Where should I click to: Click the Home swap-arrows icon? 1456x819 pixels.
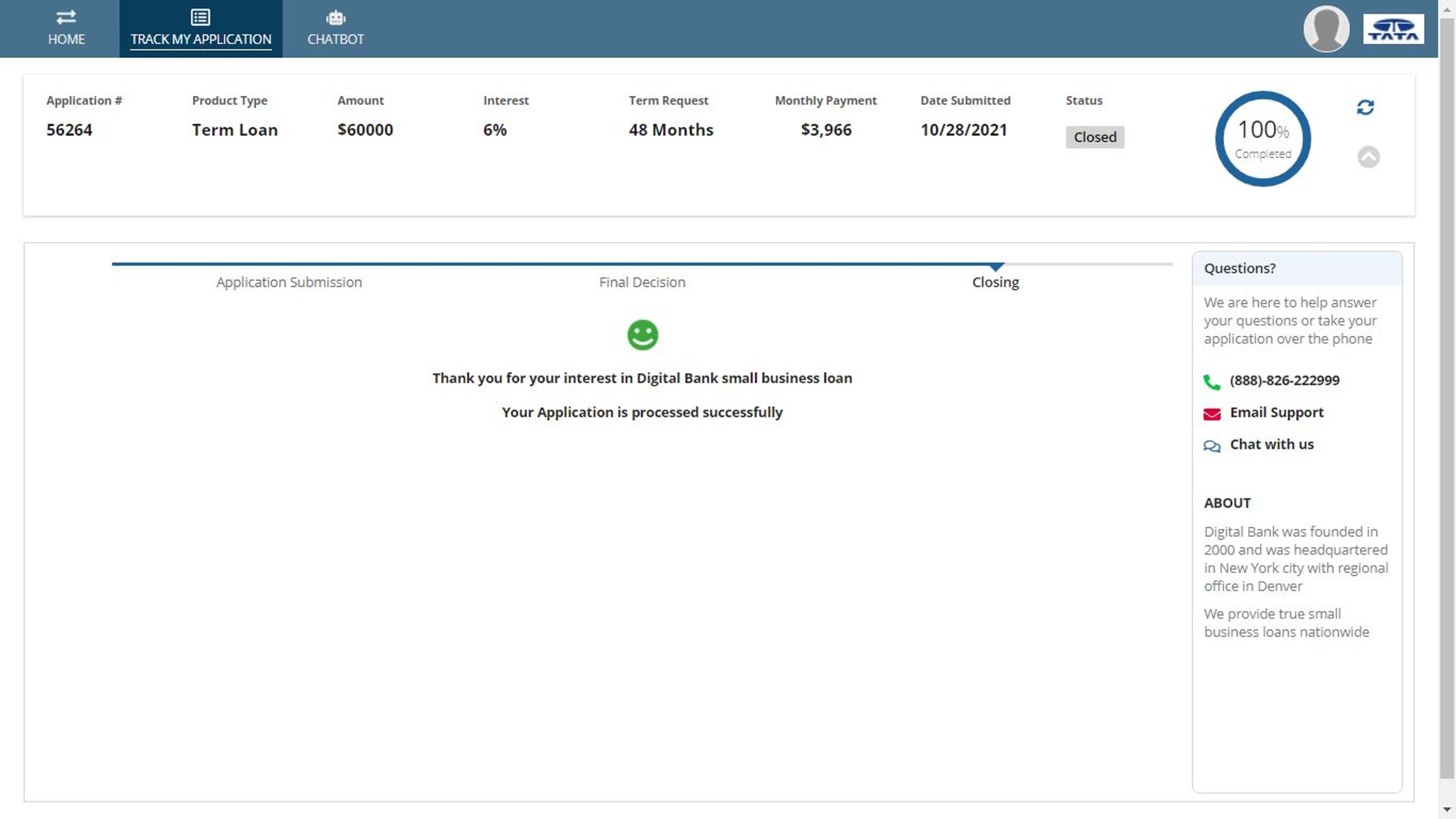(66, 17)
